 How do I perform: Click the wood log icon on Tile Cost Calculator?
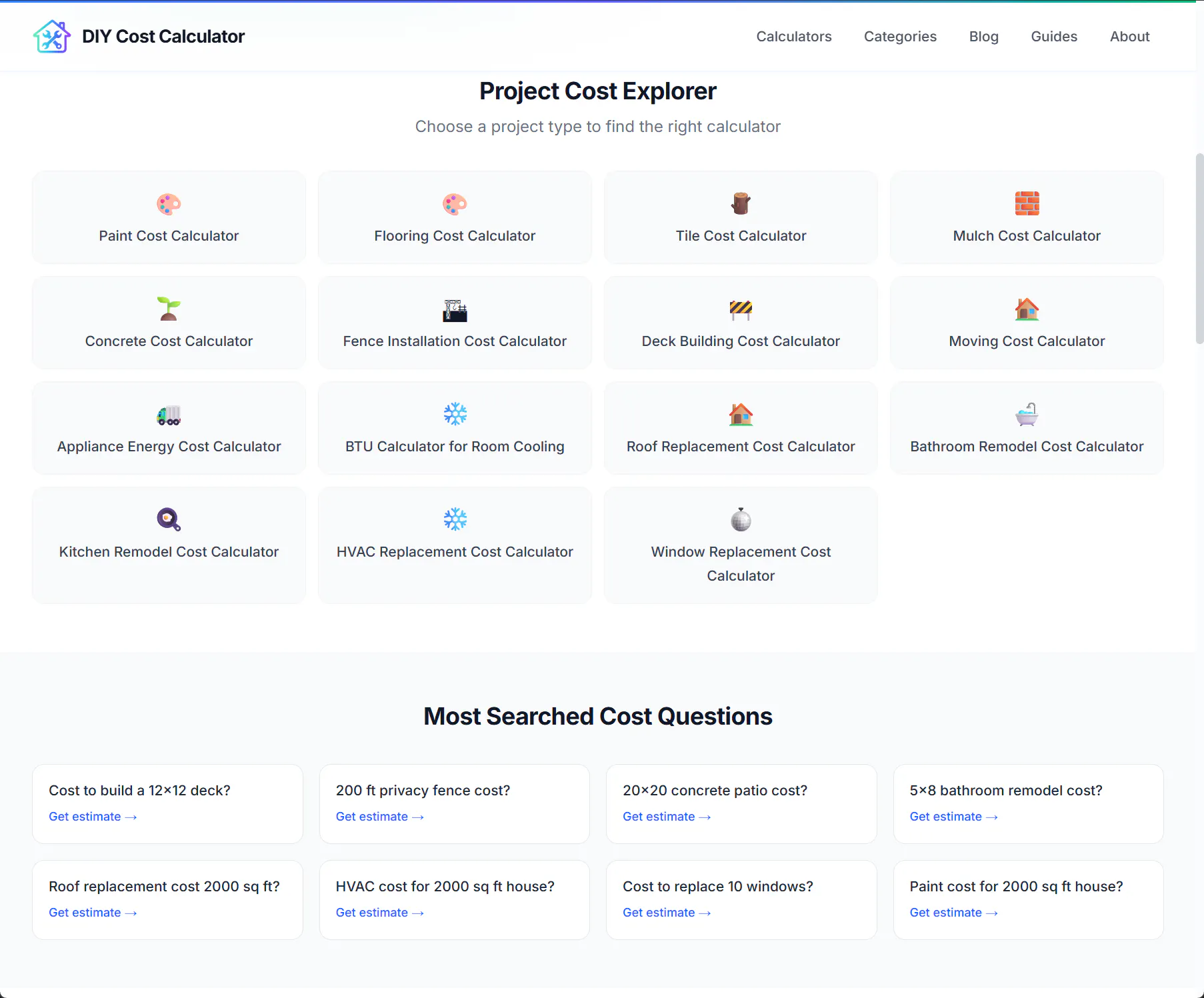tap(741, 203)
